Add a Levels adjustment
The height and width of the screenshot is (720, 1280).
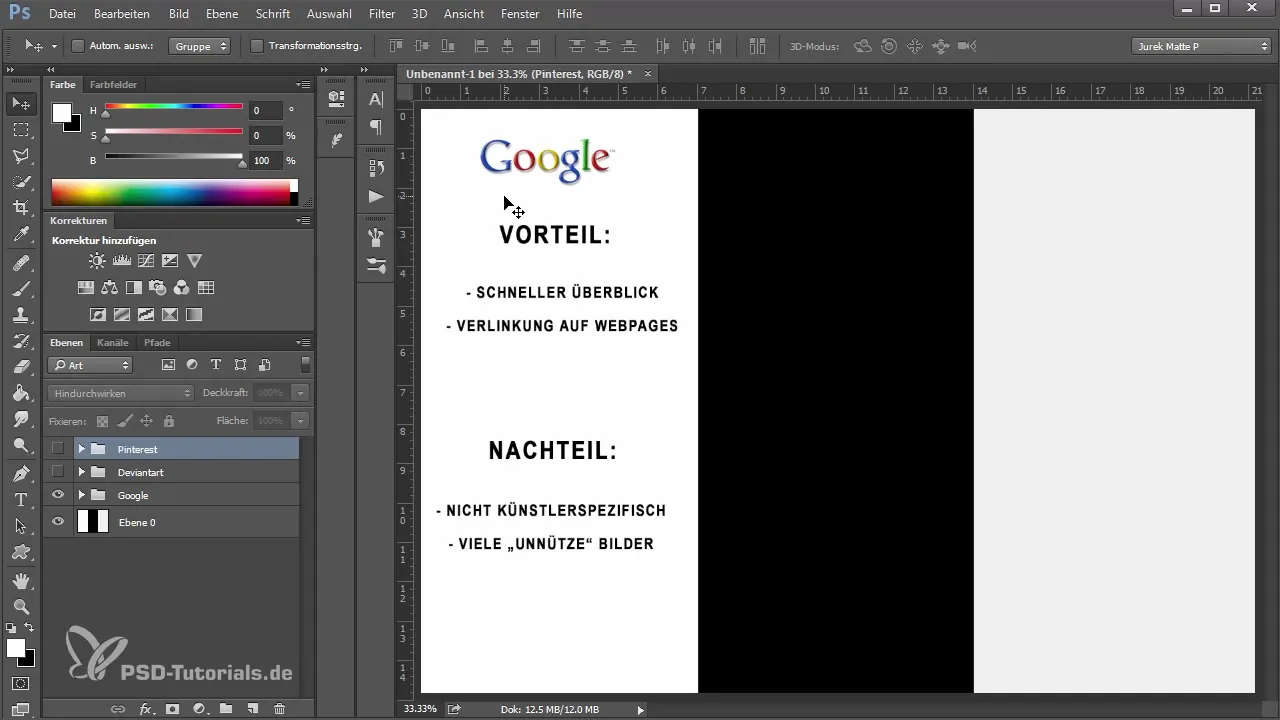coord(122,261)
